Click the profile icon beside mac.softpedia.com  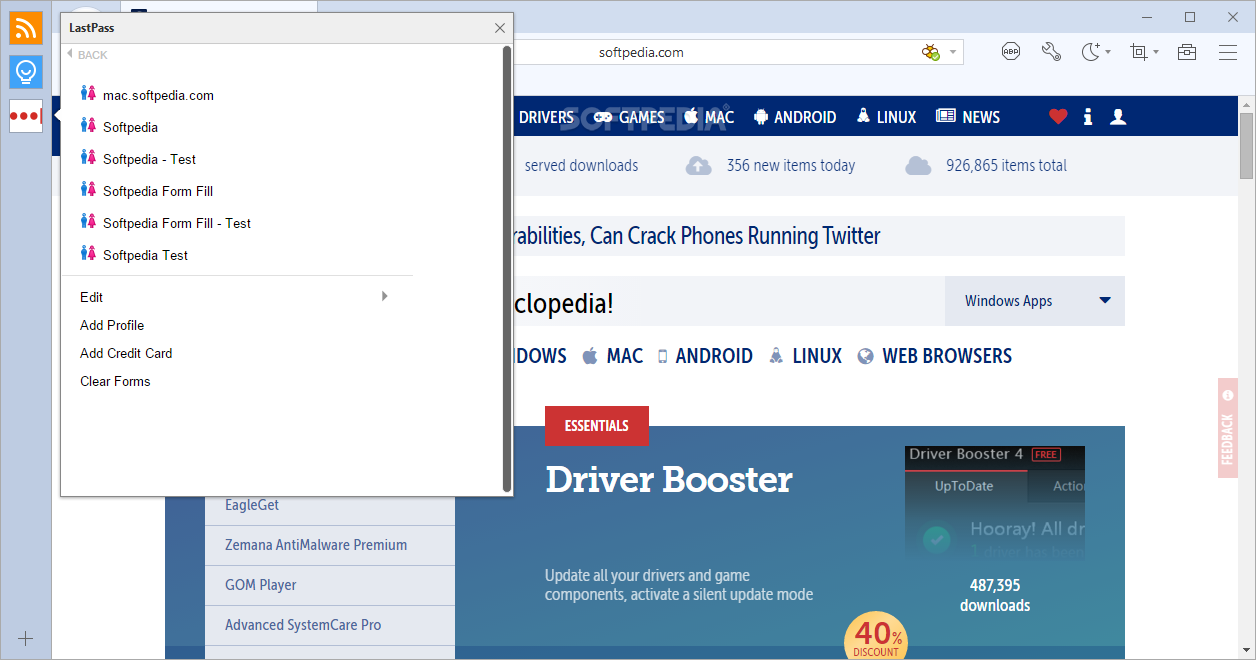[x=88, y=94]
